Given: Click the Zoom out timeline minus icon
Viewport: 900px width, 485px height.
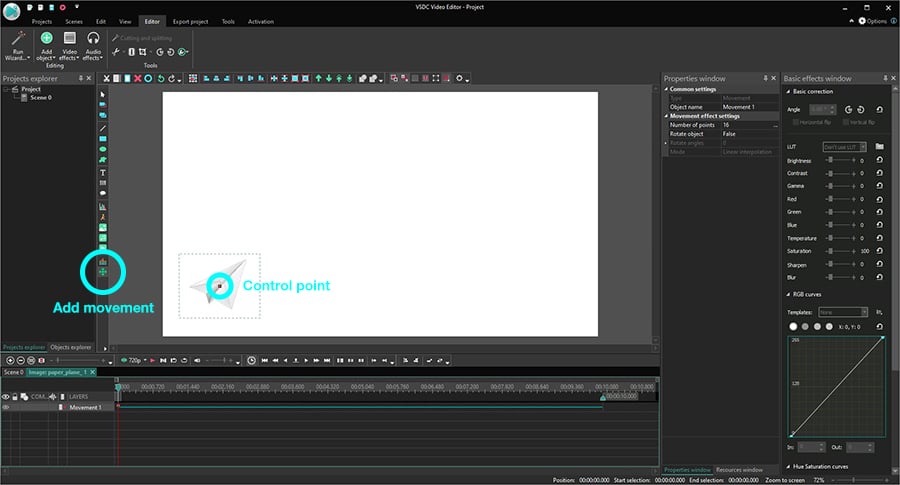Looking at the screenshot, I should coord(21,360).
